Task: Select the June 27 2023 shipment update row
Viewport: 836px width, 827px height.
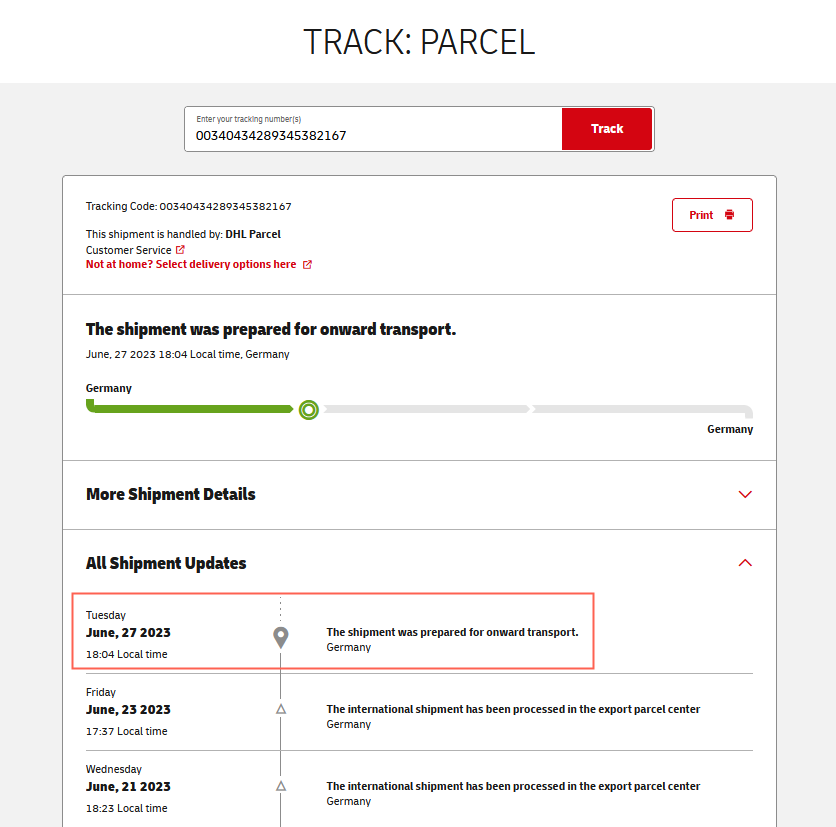Action: click(334, 632)
